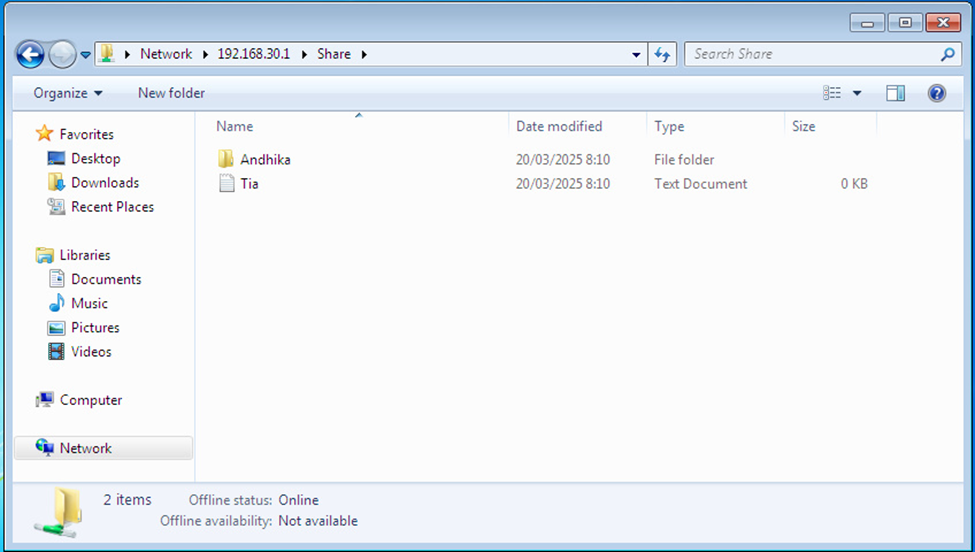Open the Music library
The image size is (975, 552).
click(90, 303)
